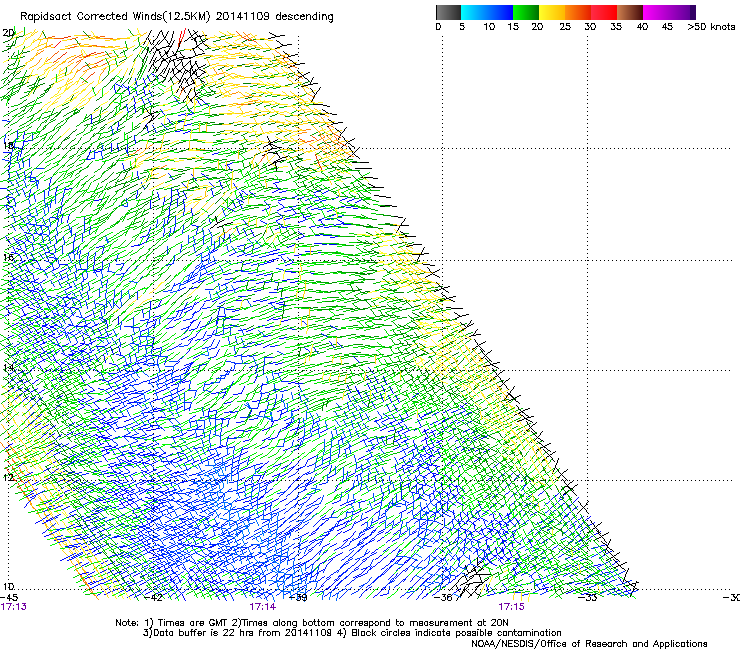Click the '20141109 descending' date in the title
The width and height of the screenshot is (740, 650).
tap(274, 17)
